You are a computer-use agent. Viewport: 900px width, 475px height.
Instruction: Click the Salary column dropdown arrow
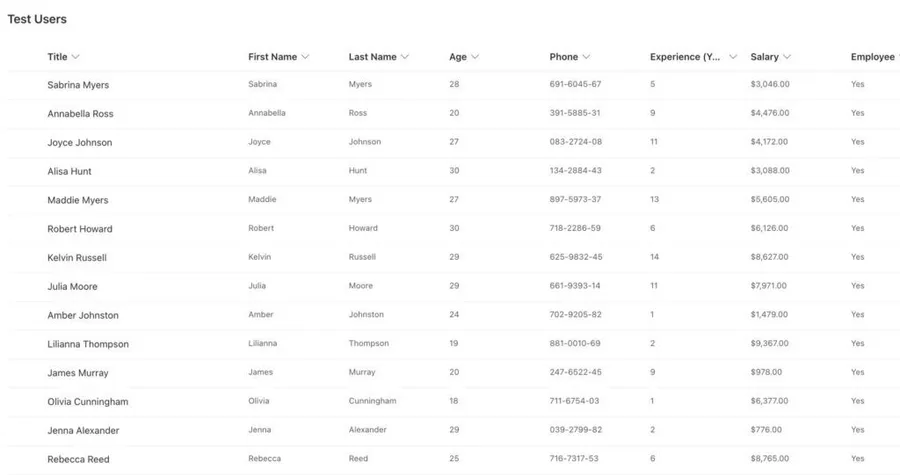point(788,57)
